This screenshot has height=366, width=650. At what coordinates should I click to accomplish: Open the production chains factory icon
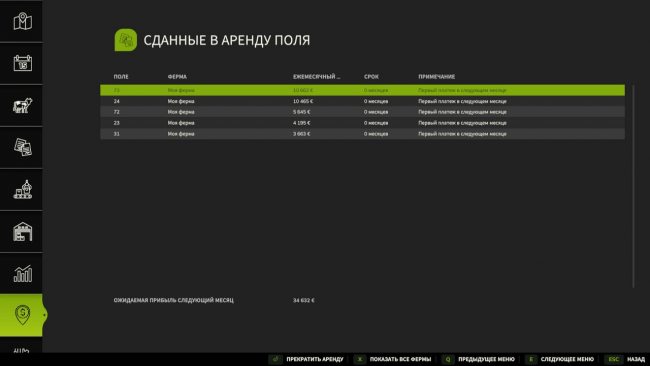pyautogui.click(x=22, y=189)
